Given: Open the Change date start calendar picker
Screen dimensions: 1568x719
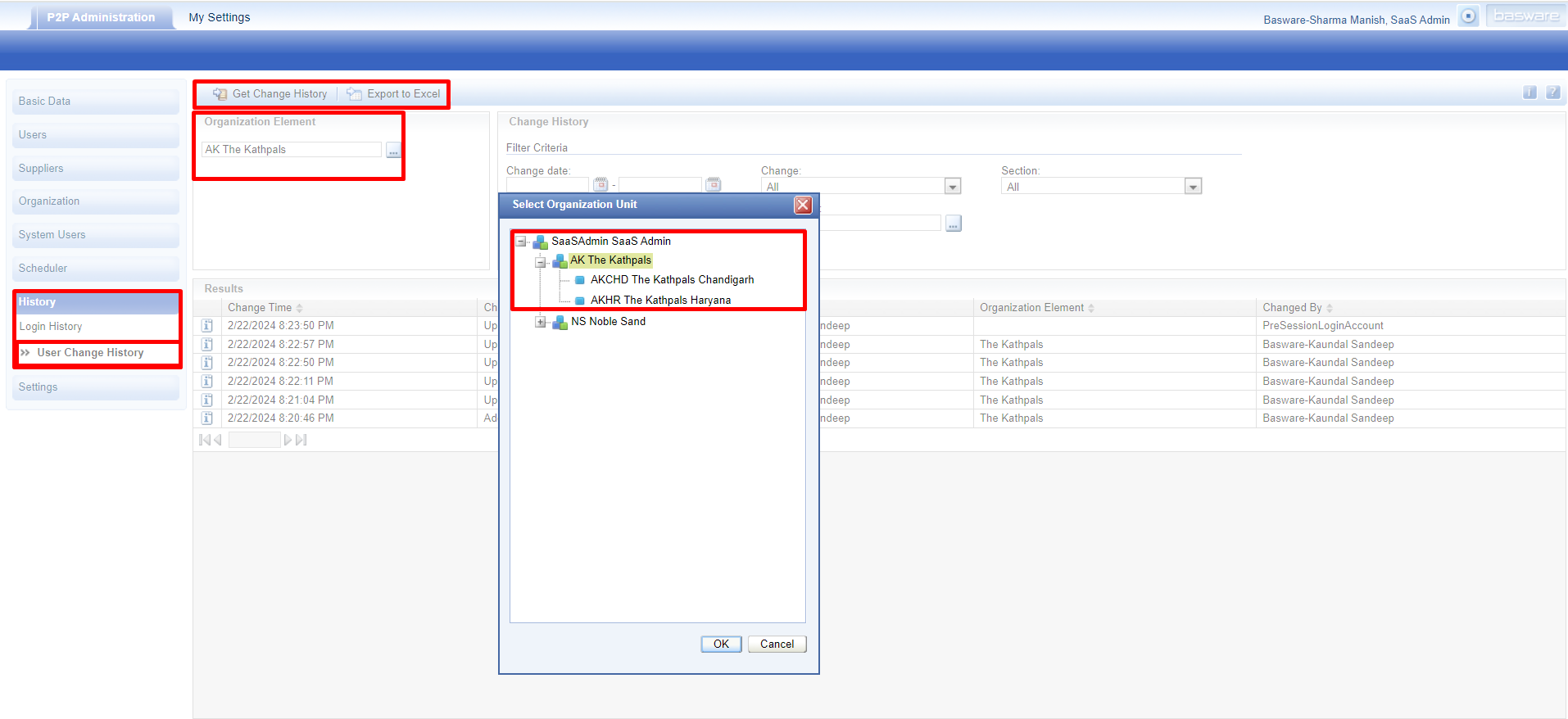Looking at the screenshot, I should 600,184.
